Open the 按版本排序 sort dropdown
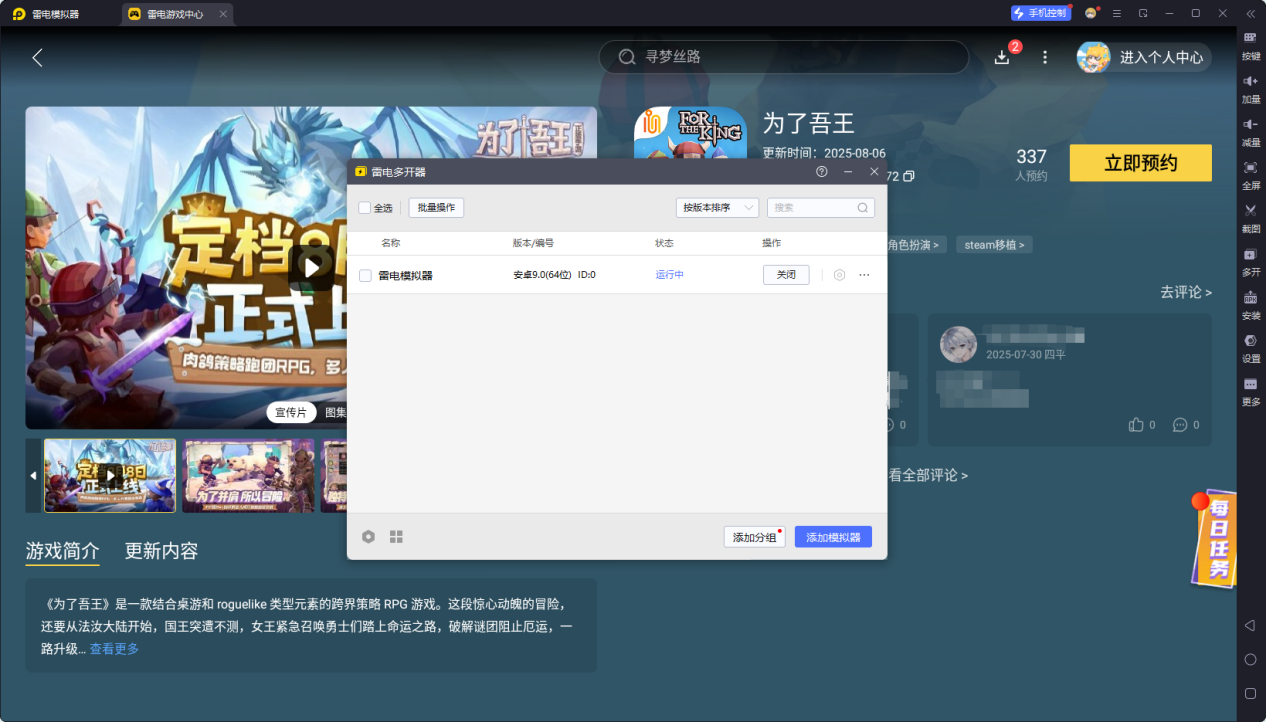Image resolution: width=1266 pixels, height=722 pixels. (x=717, y=208)
